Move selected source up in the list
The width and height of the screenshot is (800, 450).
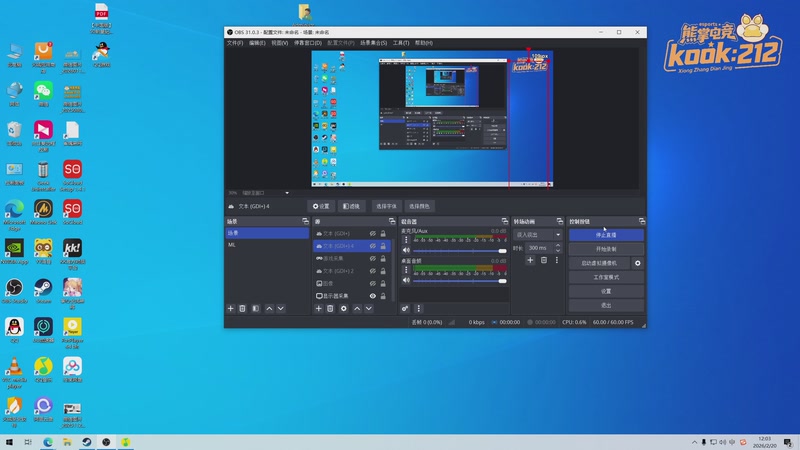tap(357, 309)
